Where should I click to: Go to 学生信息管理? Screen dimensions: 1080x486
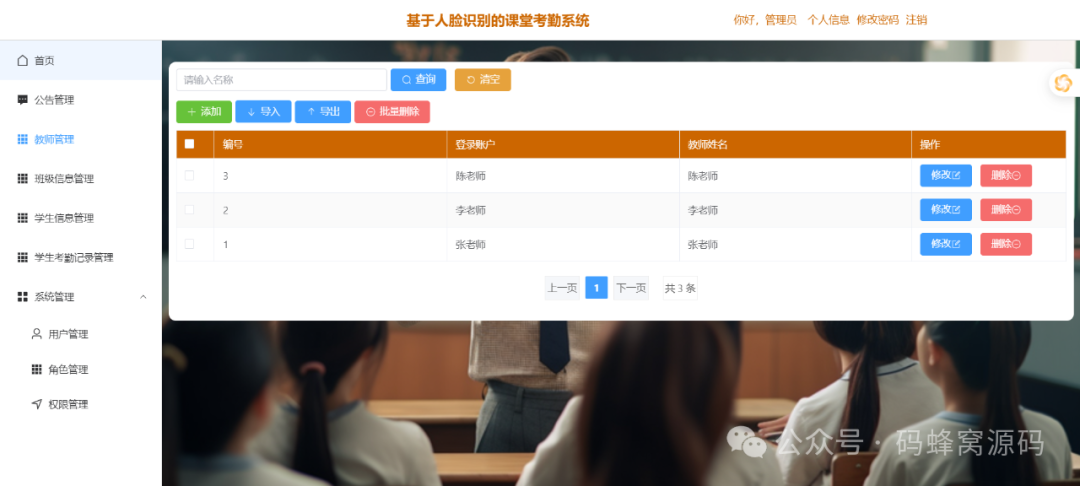click(x=81, y=218)
